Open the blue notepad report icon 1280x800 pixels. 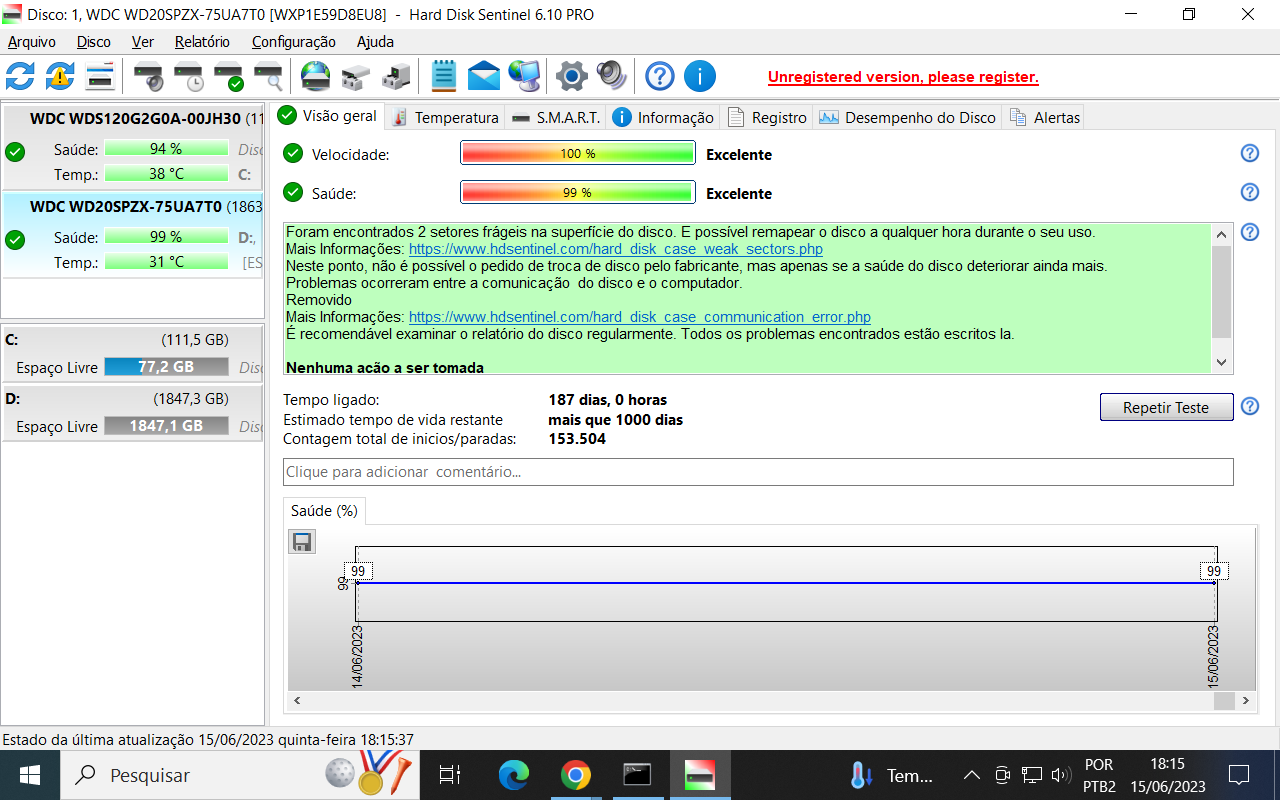(444, 75)
